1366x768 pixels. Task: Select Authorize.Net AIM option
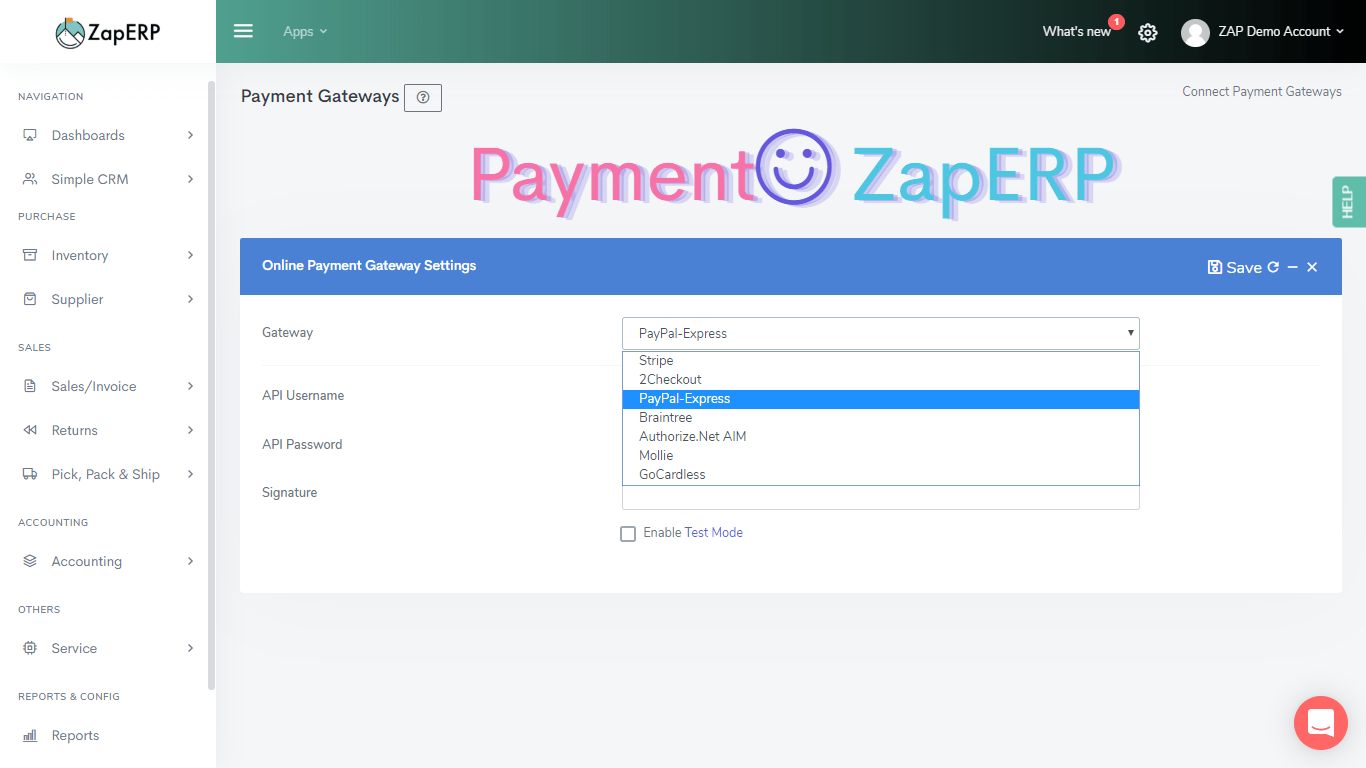[x=880, y=437]
